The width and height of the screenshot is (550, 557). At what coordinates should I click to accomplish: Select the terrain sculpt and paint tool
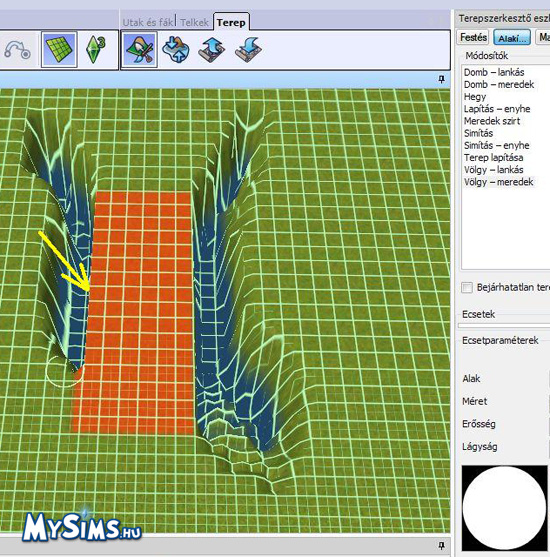click(140, 49)
